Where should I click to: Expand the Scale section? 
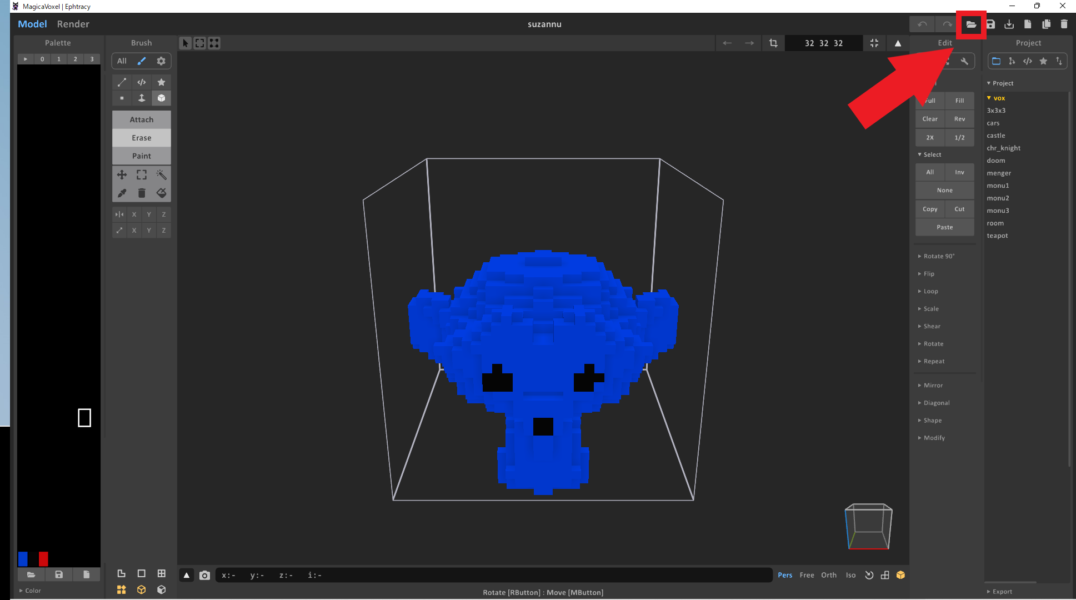click(x=928, y=309)
